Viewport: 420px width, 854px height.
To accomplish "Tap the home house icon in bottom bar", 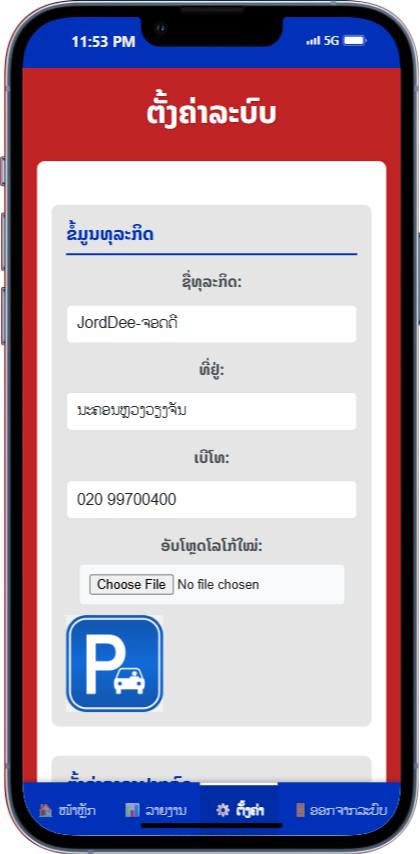I will click(46, 810).
